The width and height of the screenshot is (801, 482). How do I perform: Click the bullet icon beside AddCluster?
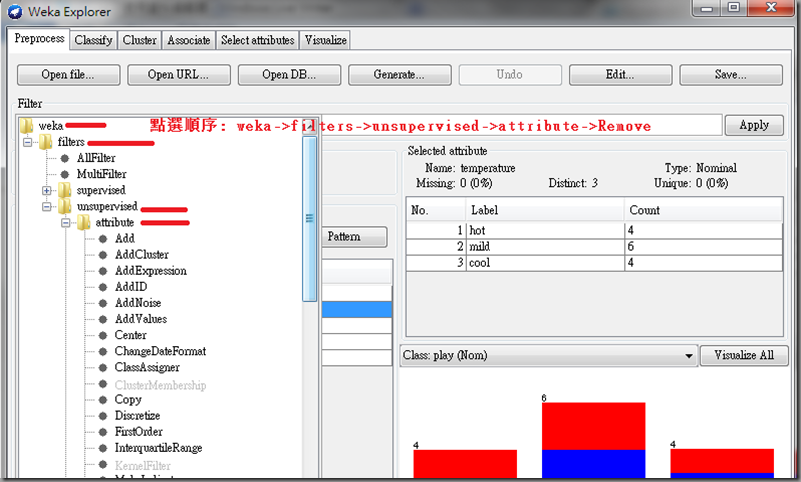pyautogui.click(x=103, y=255)
